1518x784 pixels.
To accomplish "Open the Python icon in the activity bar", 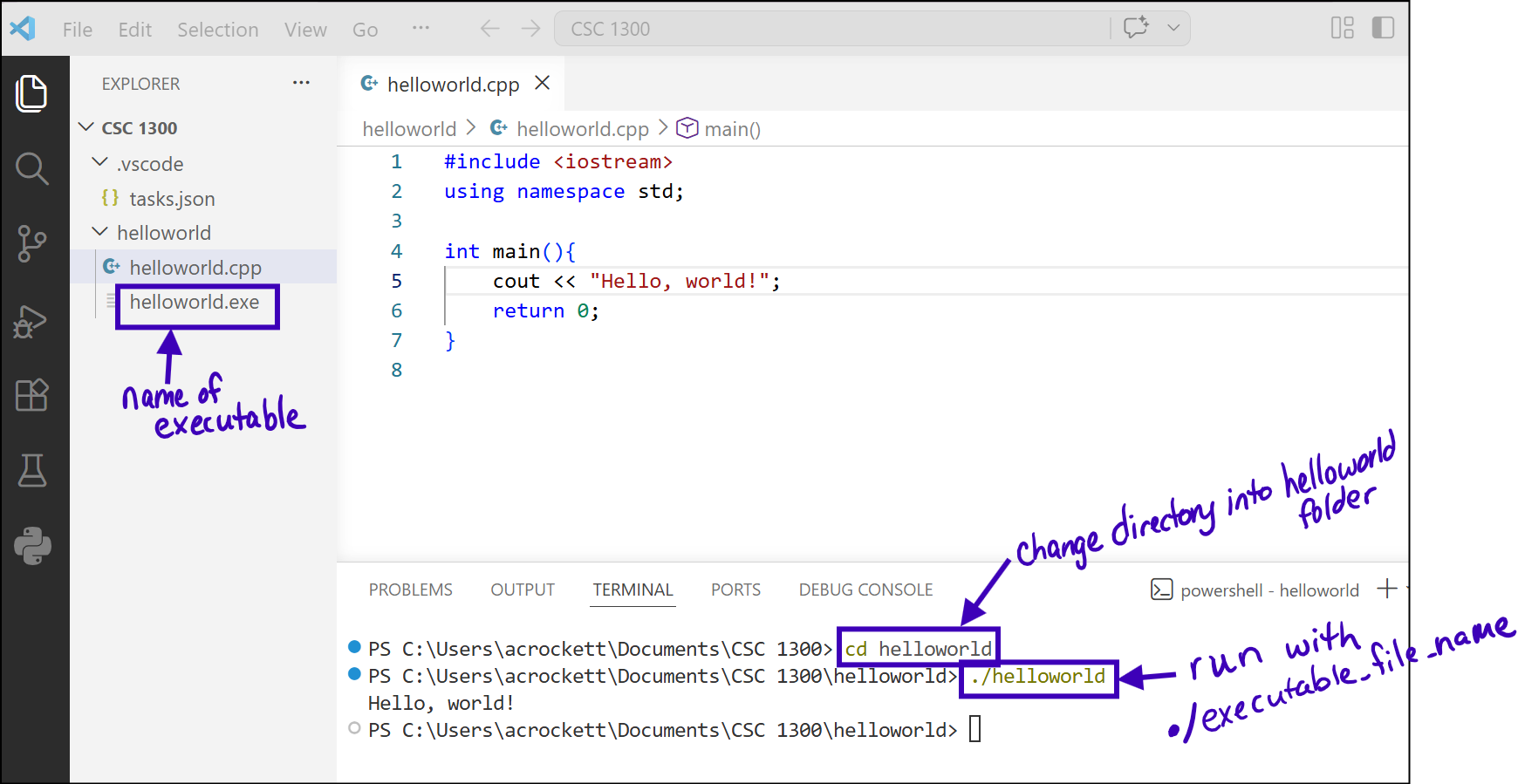I will click(x=33, y=546).
